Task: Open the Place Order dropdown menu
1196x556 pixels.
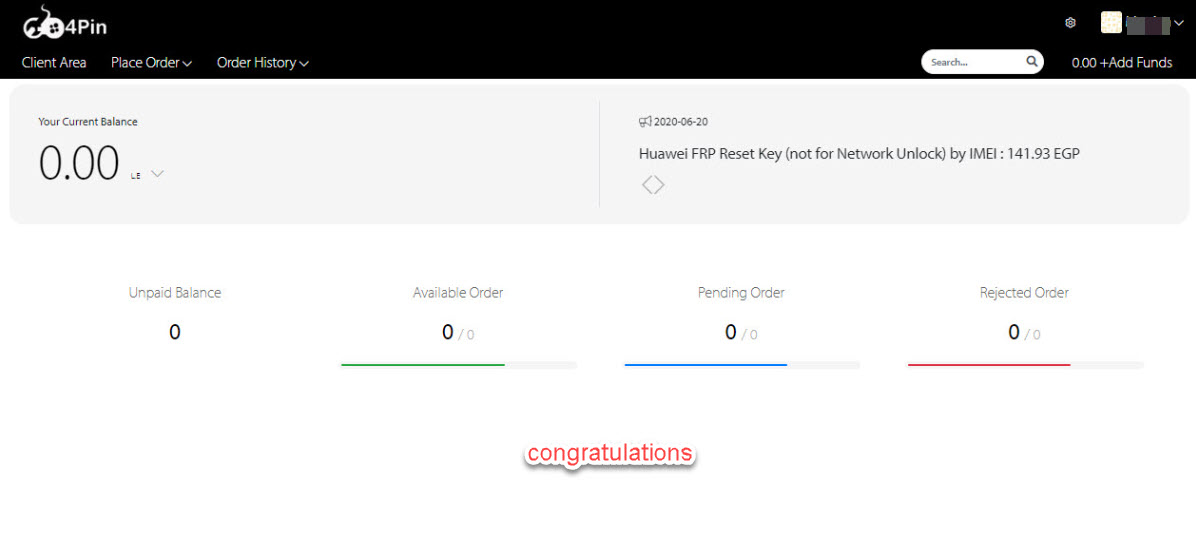Action: click(x=151, y=62)
